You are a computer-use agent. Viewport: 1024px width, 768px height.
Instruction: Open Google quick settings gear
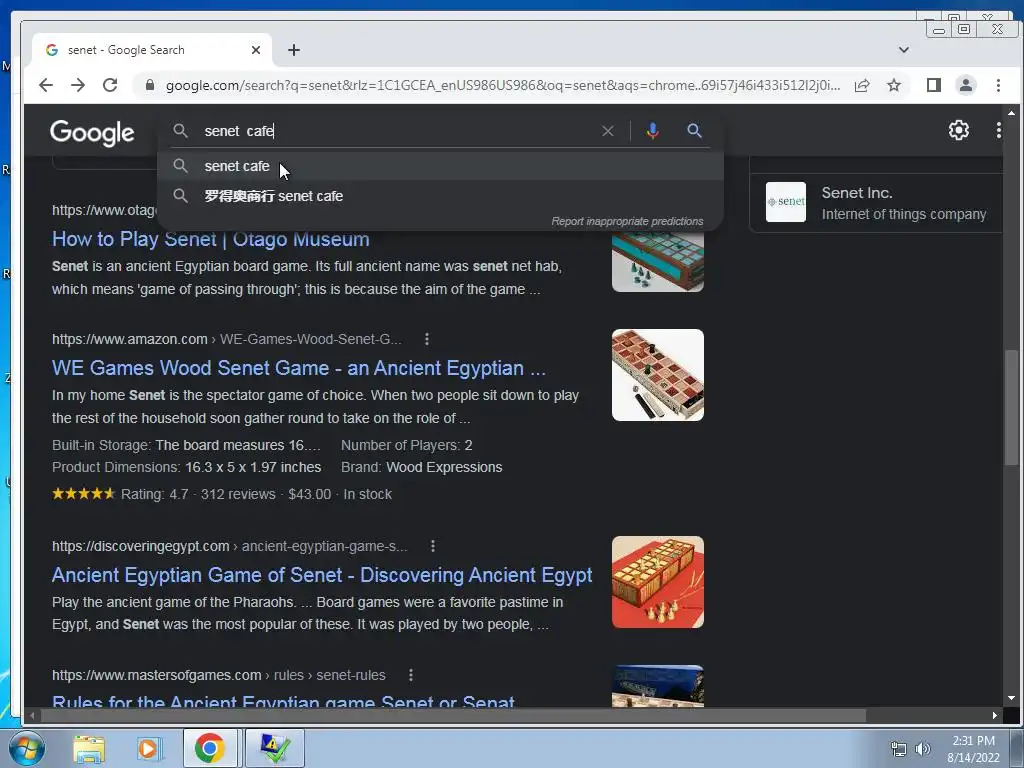point(959,130)
